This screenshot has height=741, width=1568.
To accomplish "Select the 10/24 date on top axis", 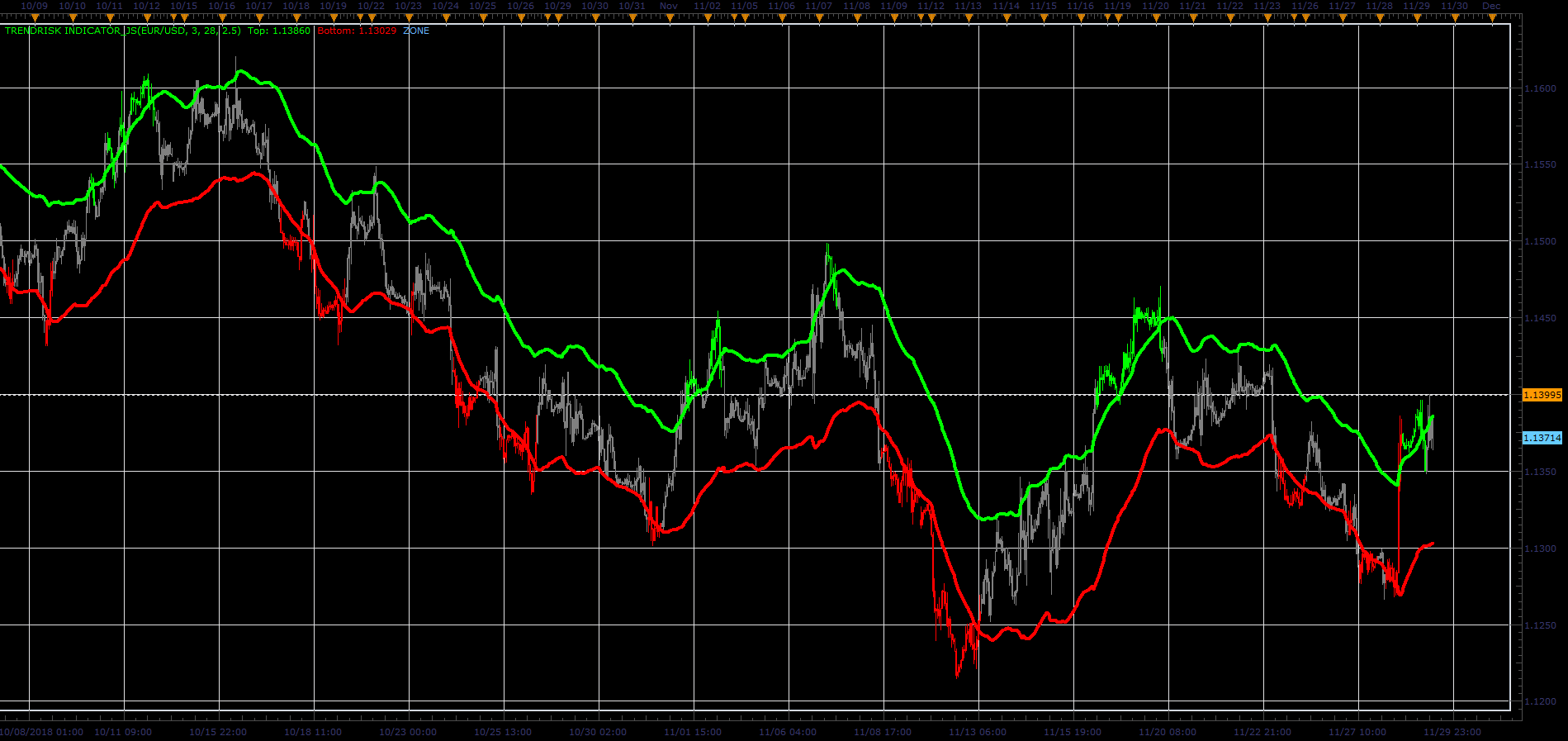I will point(445,6).
